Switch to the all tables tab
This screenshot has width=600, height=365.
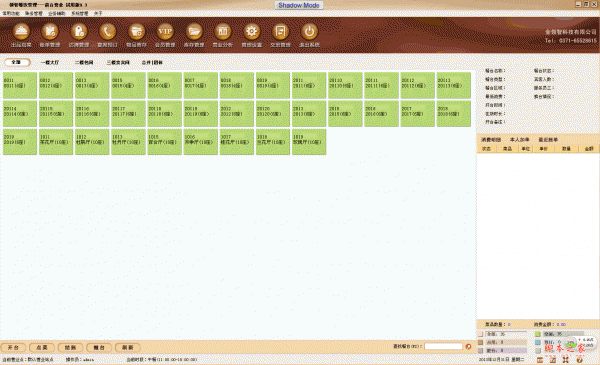pyautogui.click(x=16, y=62)
